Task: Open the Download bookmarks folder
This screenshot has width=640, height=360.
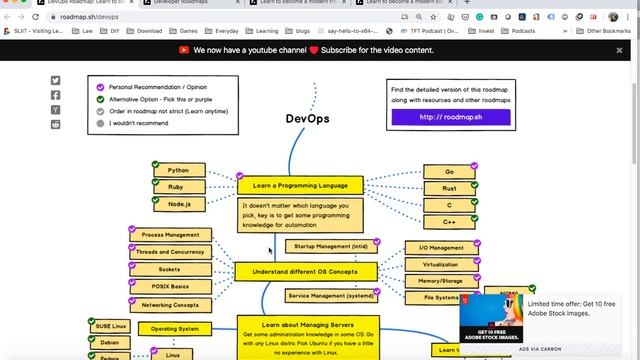Action: 144,31
